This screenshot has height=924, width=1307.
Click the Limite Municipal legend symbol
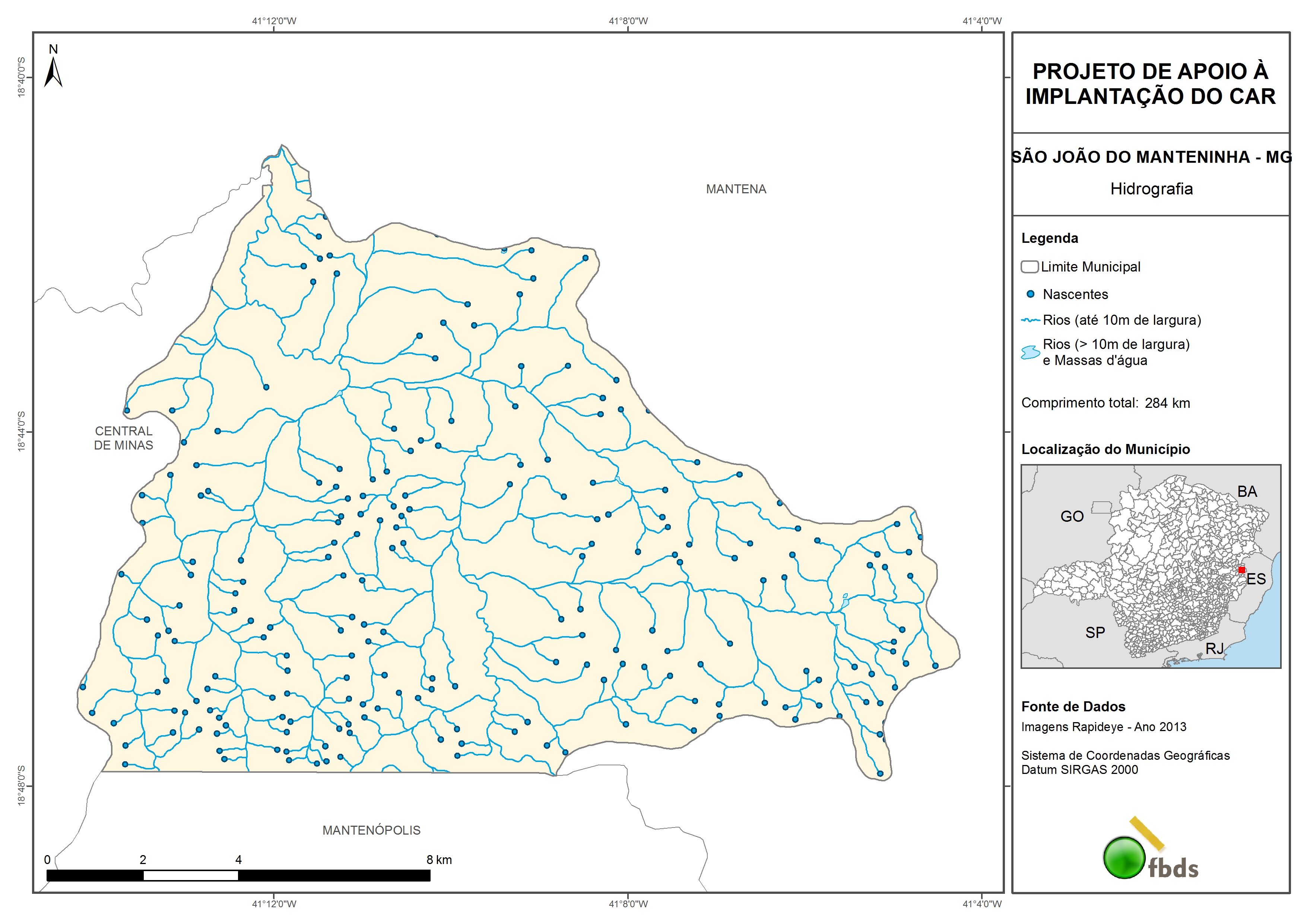point(1029,266)
